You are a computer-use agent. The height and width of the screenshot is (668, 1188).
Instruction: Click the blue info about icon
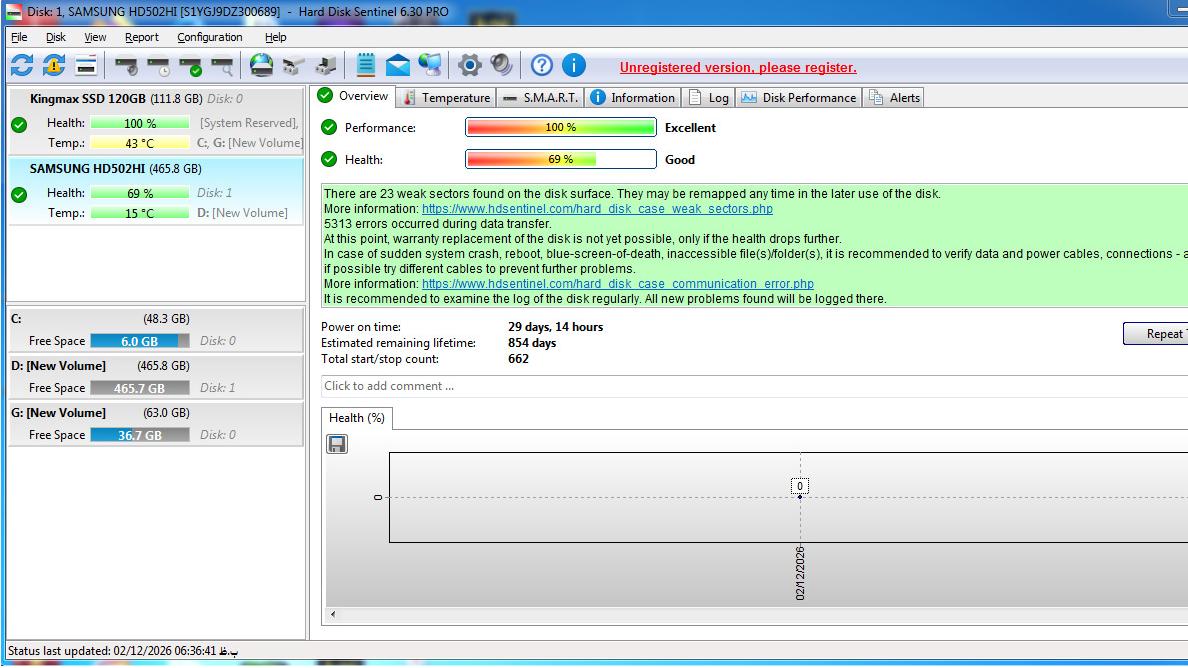(x=573, y=66)
